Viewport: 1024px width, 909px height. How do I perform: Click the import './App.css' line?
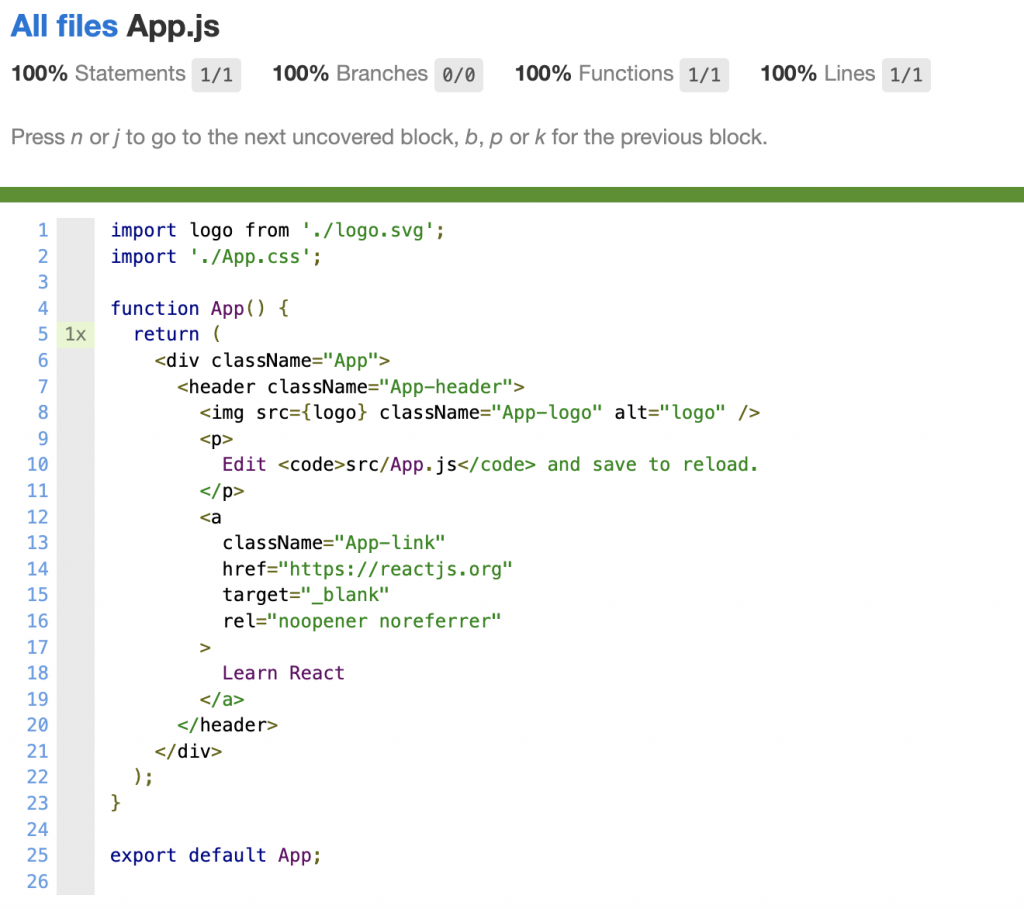[x=216, y=257]
